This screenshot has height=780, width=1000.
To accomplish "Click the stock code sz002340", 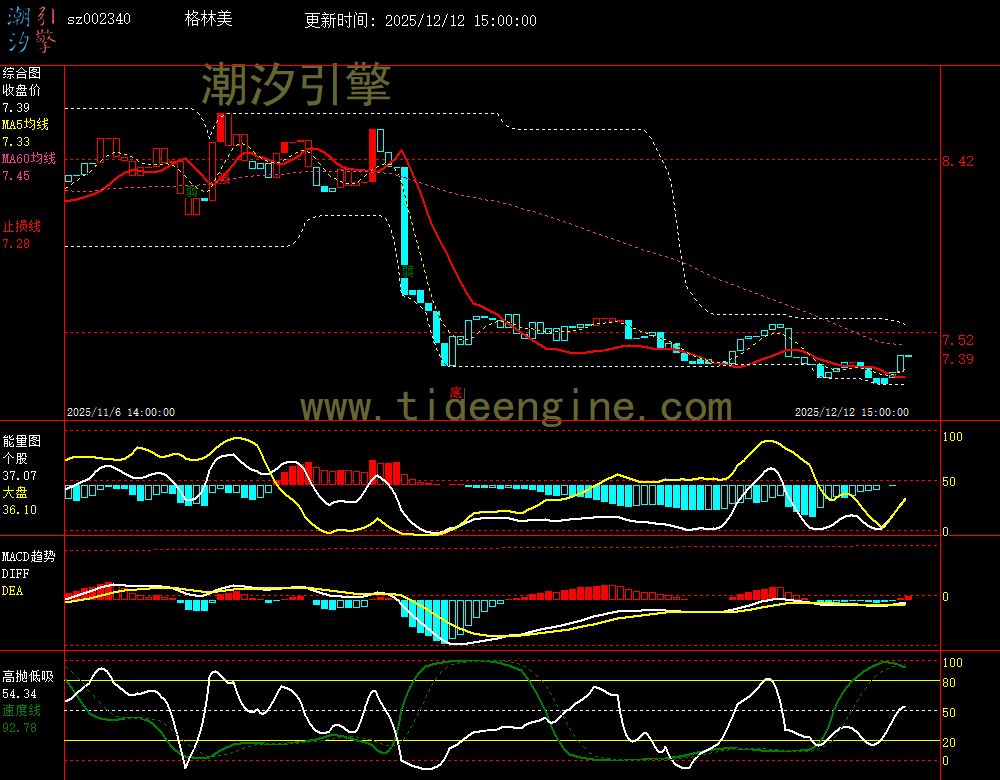I will 98,19.
